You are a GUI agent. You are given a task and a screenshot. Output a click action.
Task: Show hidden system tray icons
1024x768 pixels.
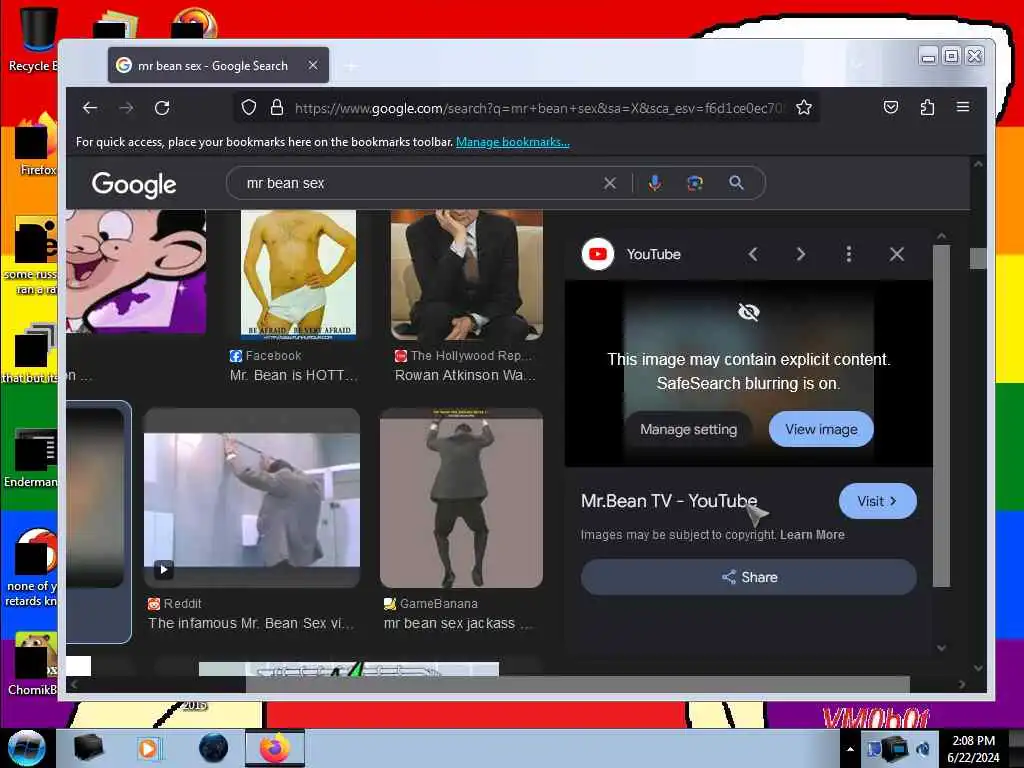[x=850, y=749]
